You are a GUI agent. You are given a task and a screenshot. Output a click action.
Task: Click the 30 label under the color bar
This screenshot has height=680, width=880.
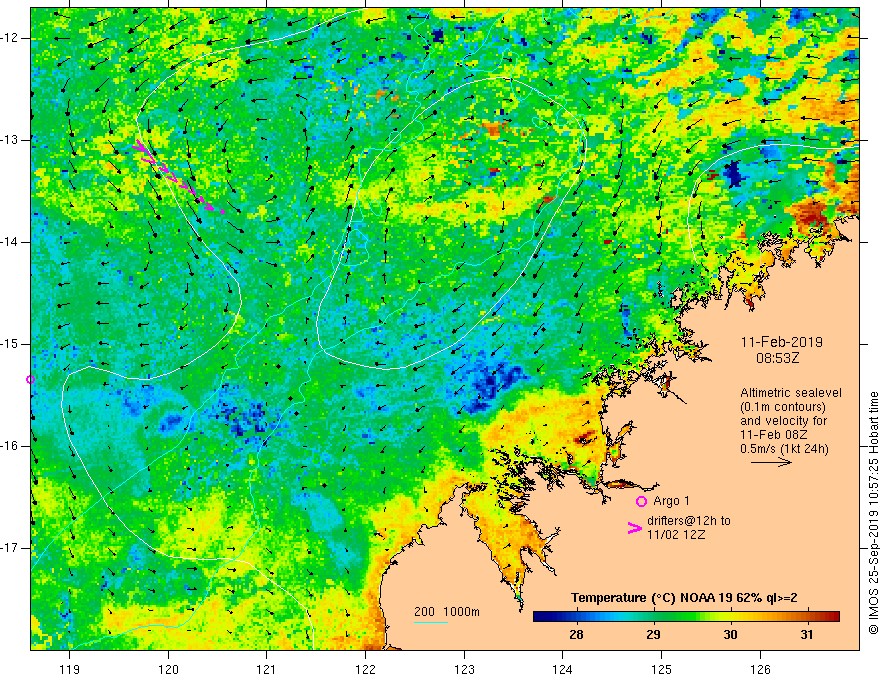[x=730, y=635]
